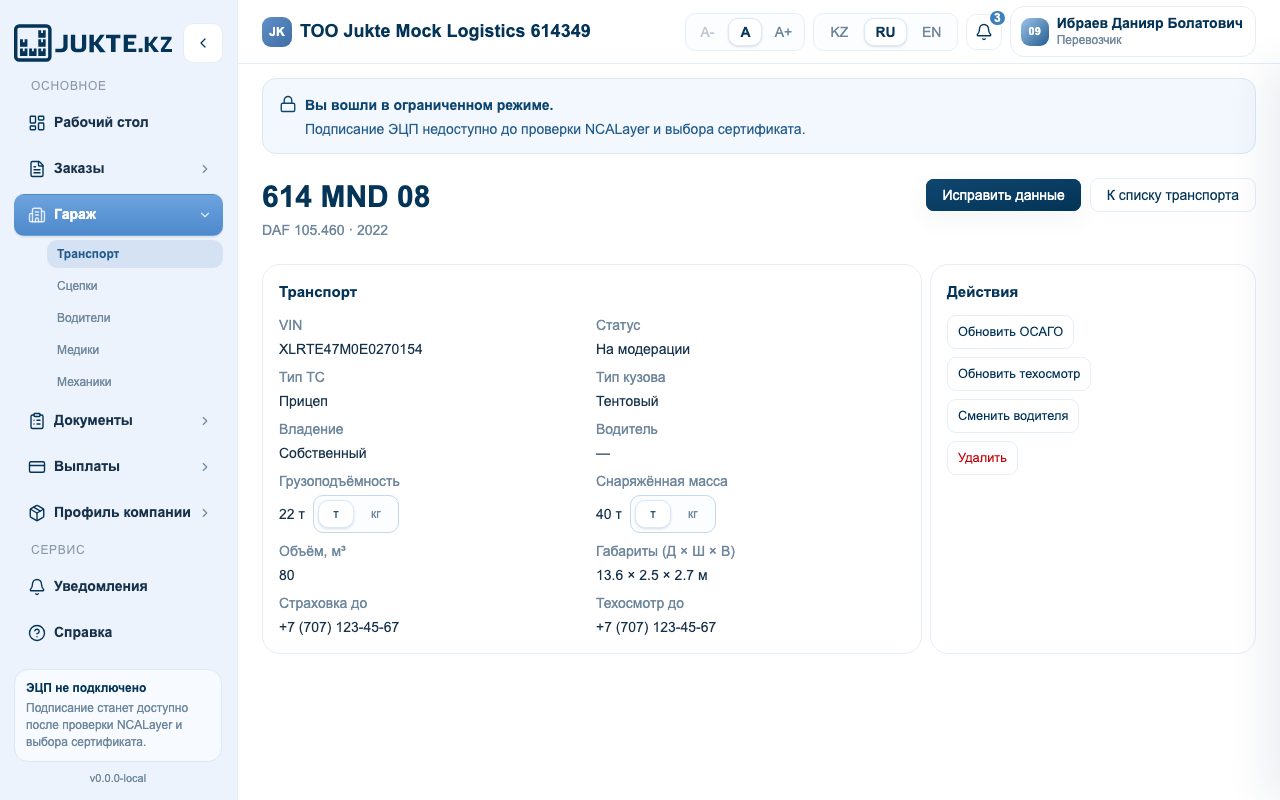1280x800 pixels.
Task: Click Обновить ОСАГО action button
Action: (1010, 332)
